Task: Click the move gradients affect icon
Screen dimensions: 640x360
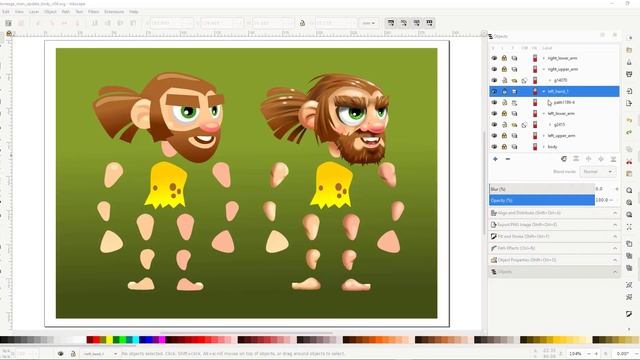Action: 416,23
